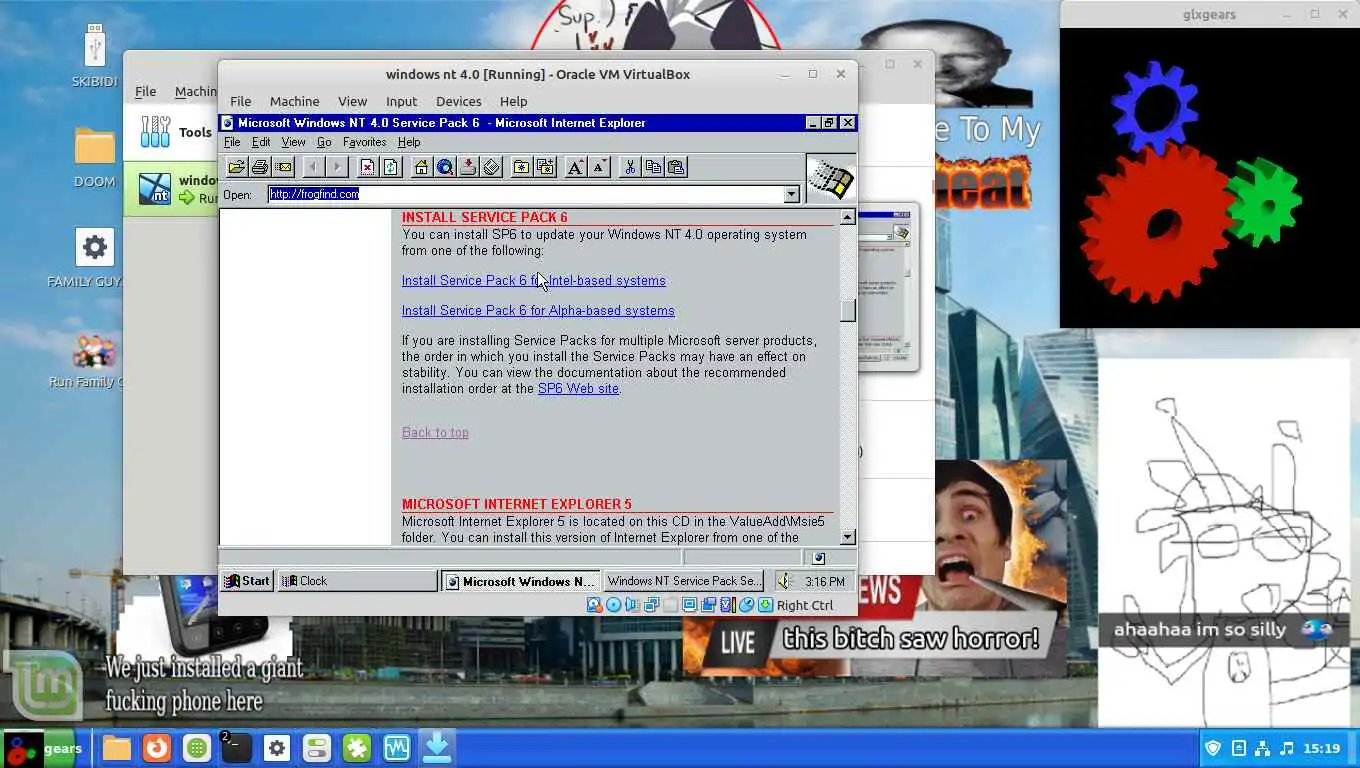Open the VirtualBox Devices menu
The height and width of the screenshot is (768, 1360).
tap(459, 101)
